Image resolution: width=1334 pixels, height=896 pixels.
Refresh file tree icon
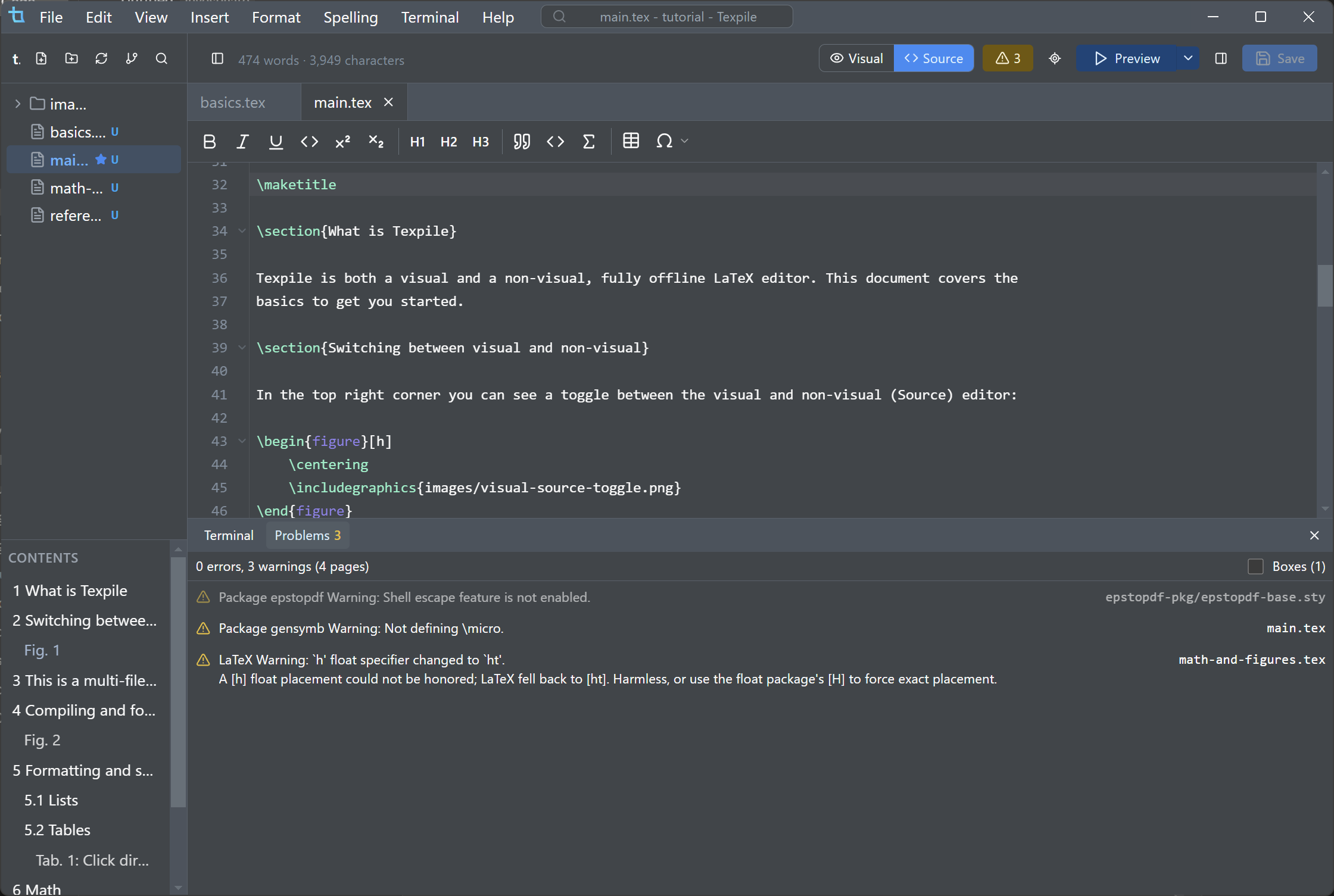point(101,58)
